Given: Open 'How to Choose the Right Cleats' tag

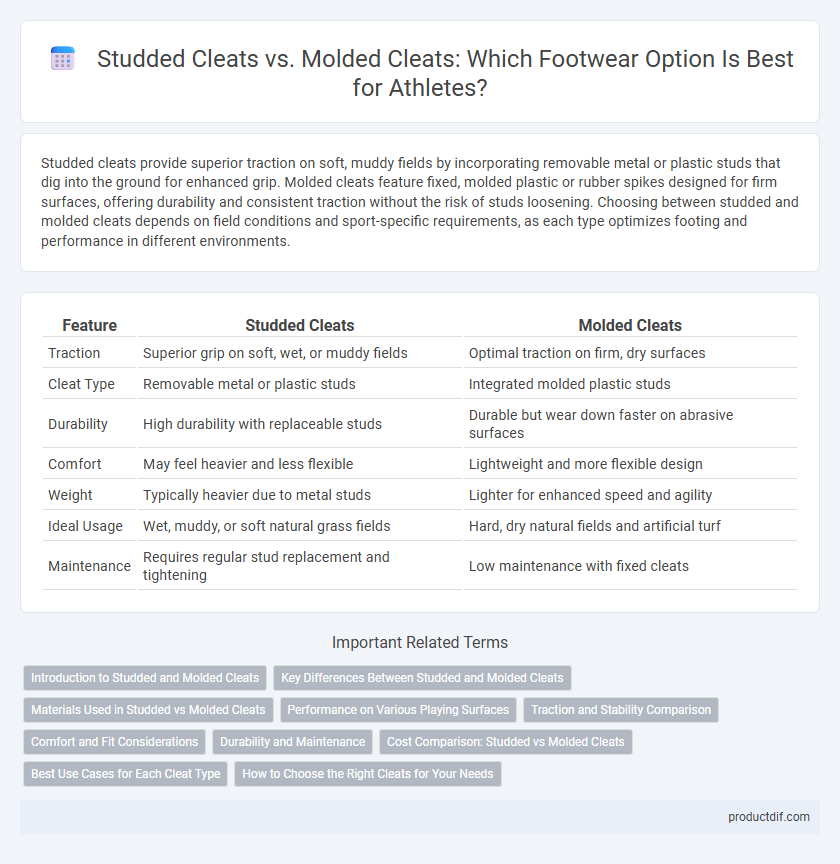Looking at the screenshot, I should click(368, 774).
